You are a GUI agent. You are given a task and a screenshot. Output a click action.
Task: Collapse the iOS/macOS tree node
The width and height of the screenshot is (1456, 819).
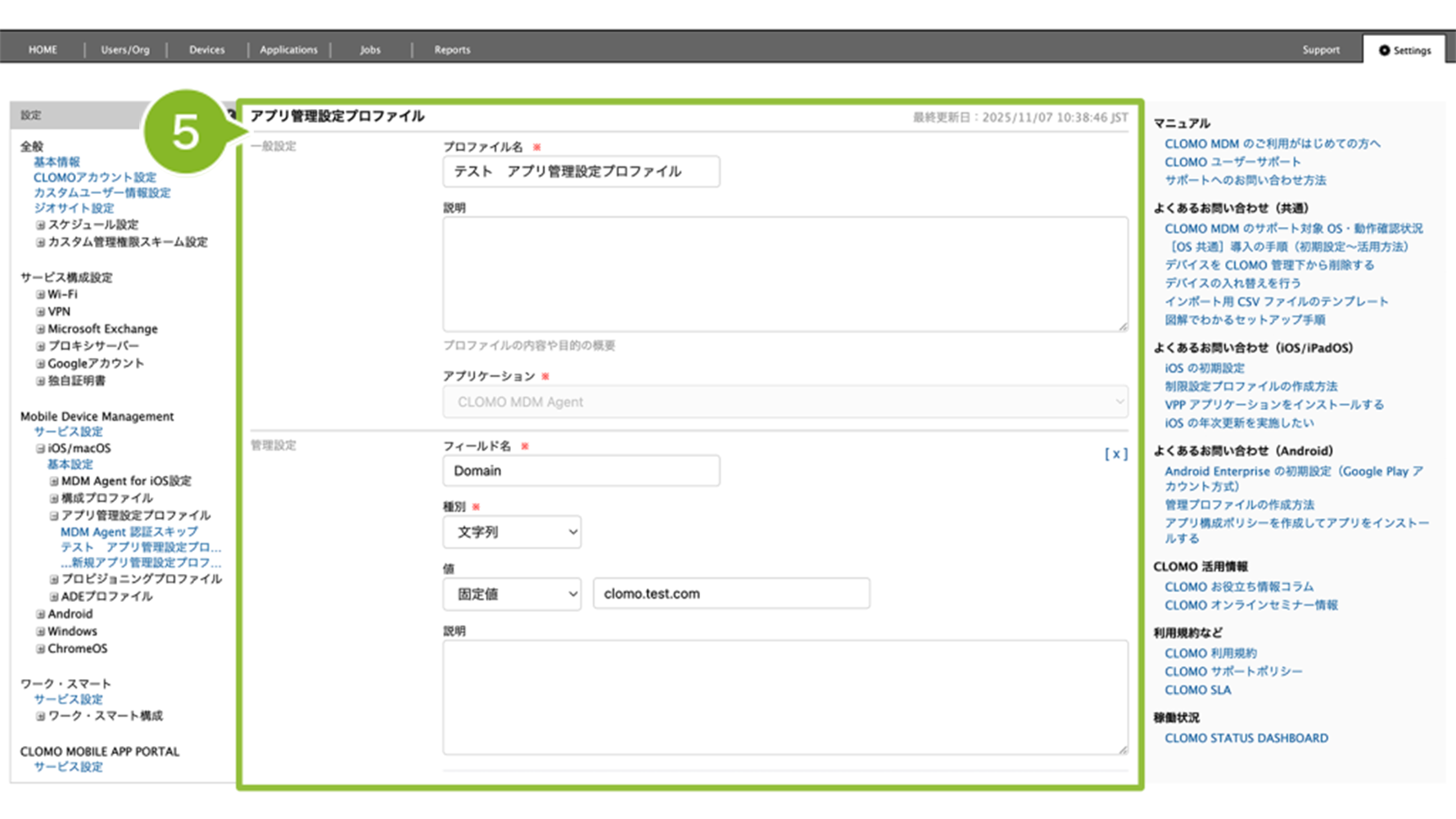[40, 449]
